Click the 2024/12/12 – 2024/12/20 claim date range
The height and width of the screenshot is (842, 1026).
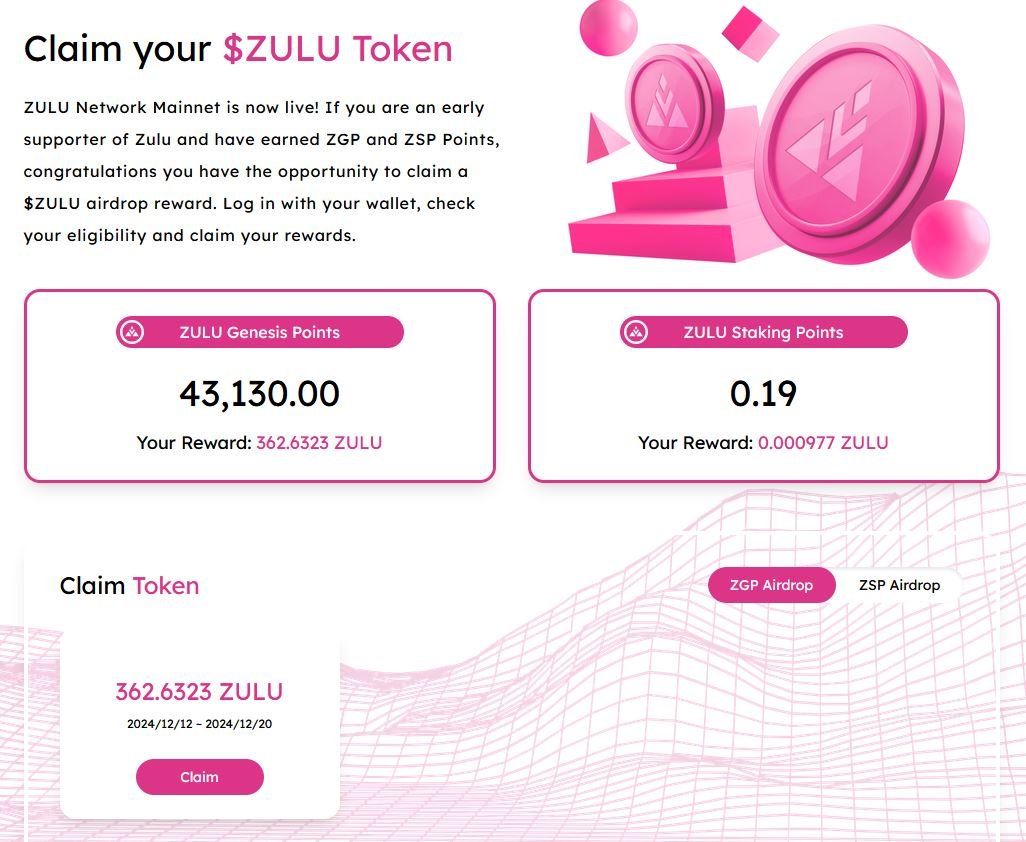point(199,723)
